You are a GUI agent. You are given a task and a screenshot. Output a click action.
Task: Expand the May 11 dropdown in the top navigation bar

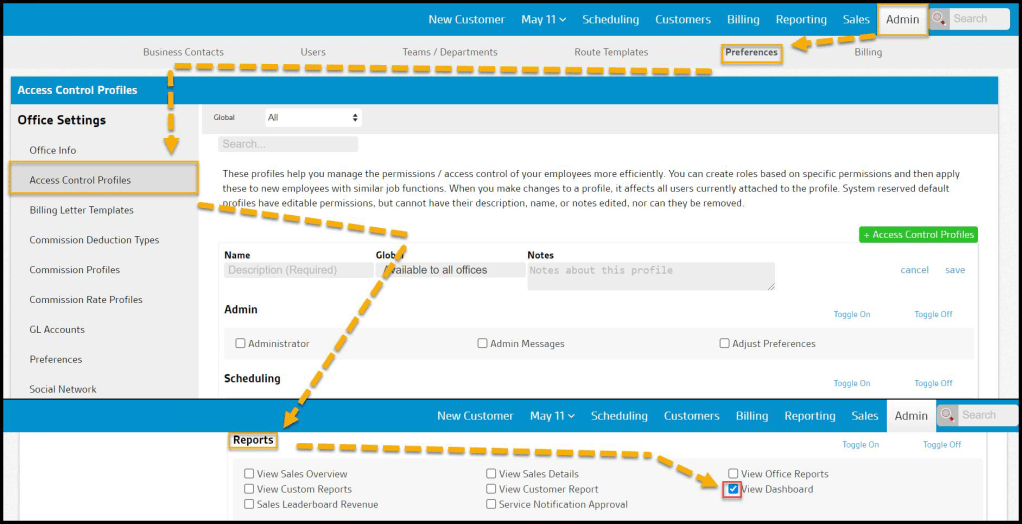click(543, 19)
